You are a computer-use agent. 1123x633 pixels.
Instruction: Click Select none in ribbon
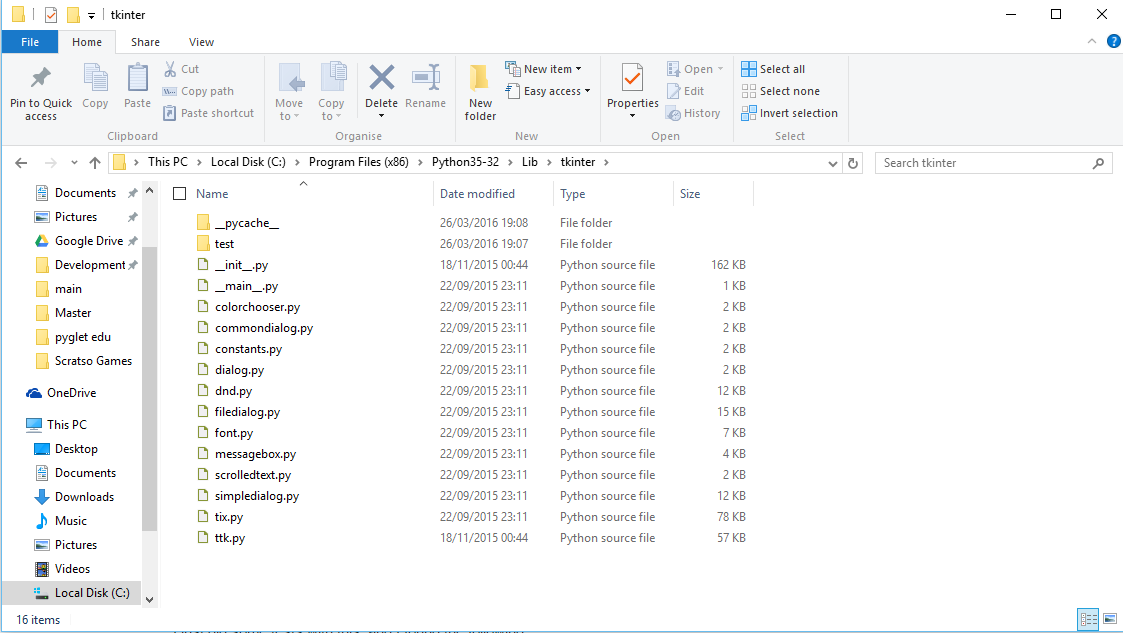pos(781,91)
